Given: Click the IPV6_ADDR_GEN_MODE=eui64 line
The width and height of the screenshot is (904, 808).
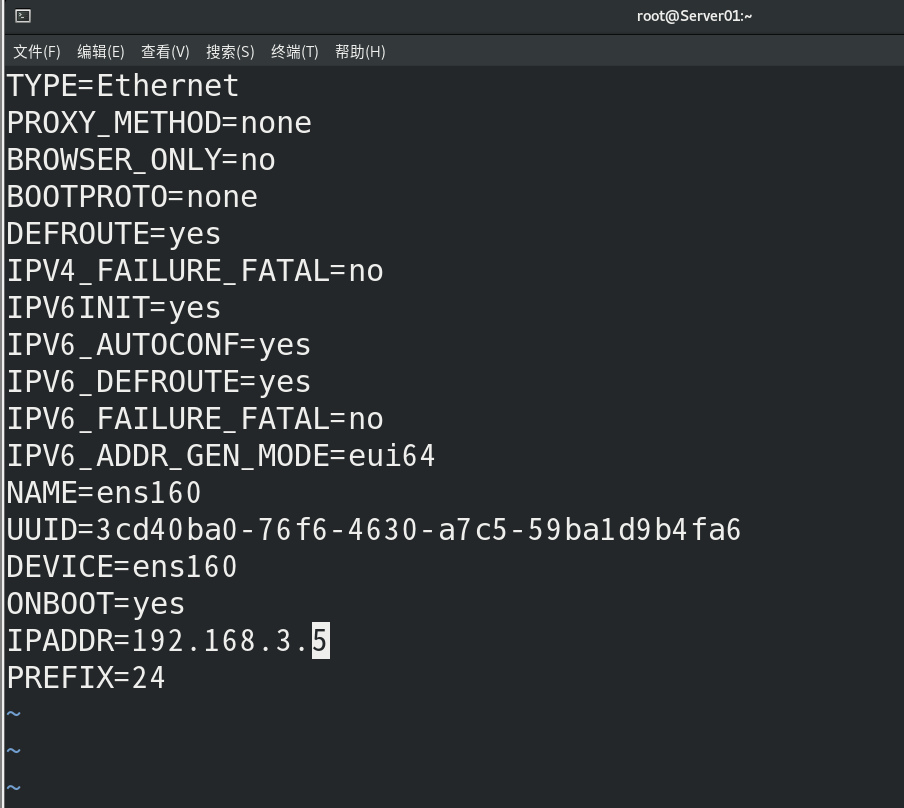Looking at the screenshot, I should (x=221, y=456).
